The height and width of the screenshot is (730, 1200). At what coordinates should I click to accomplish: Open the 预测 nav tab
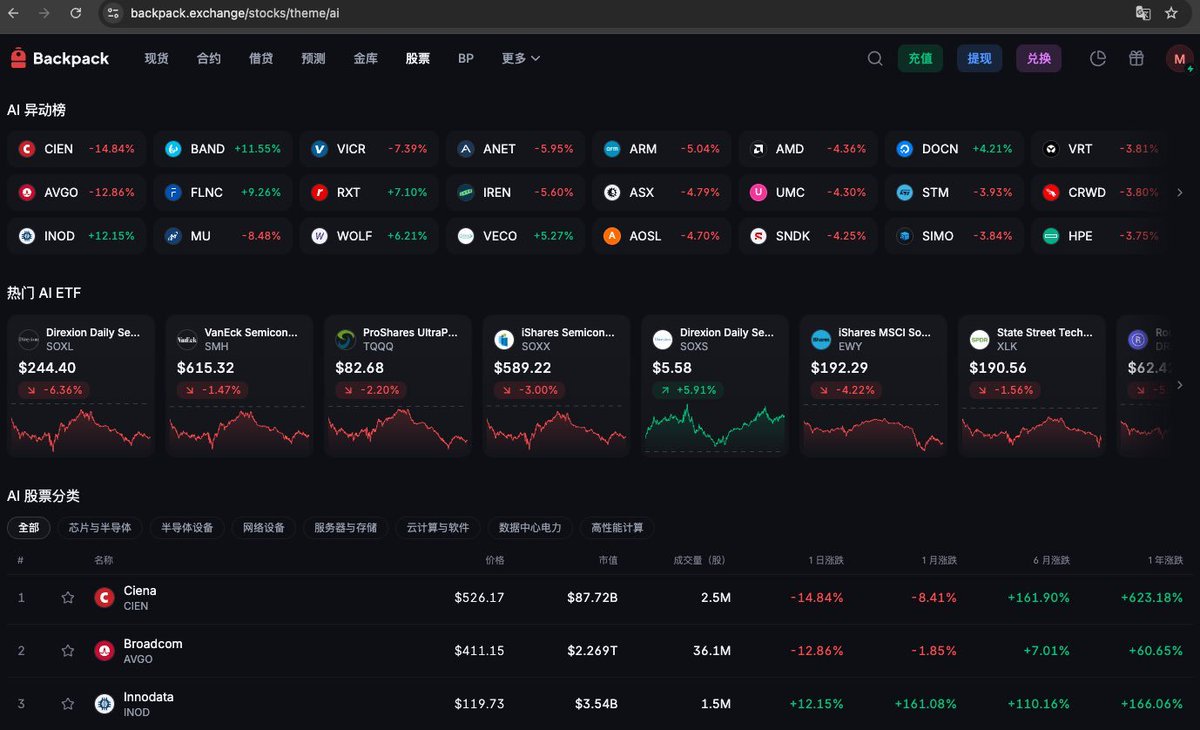[x=313, y=59]
